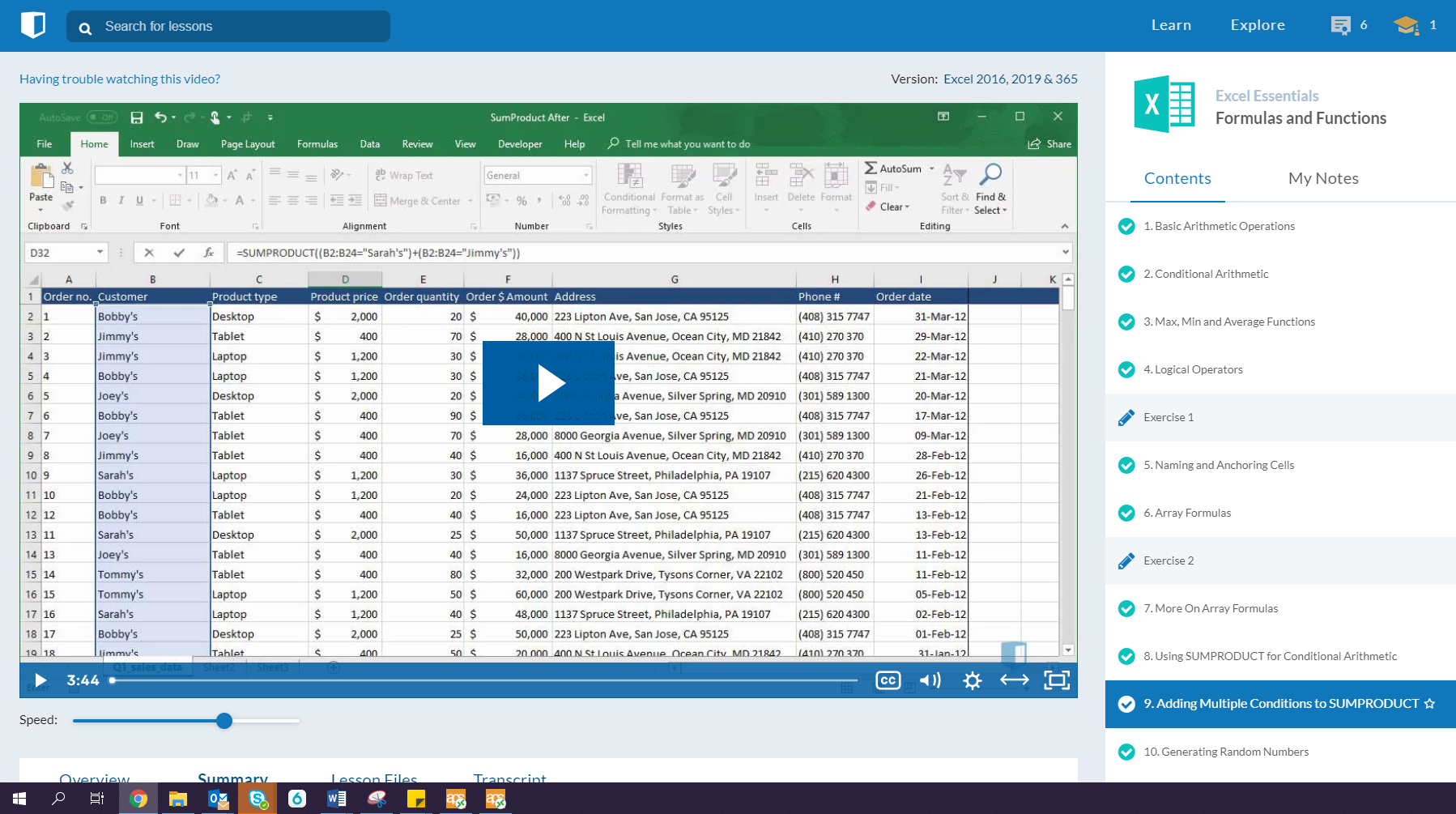Click the Undo arrow in the Excel video
The image size is (1456, 814).
pos(160,117)
